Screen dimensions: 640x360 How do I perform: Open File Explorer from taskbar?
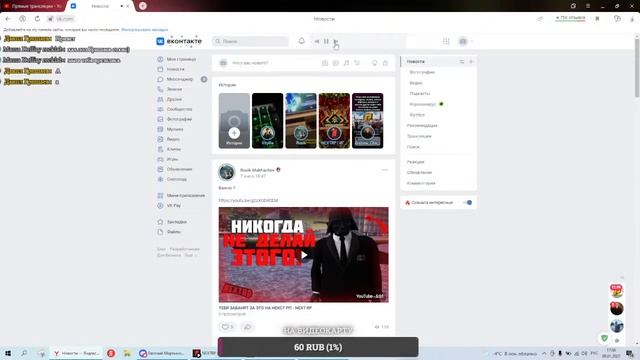coord(127,353)
